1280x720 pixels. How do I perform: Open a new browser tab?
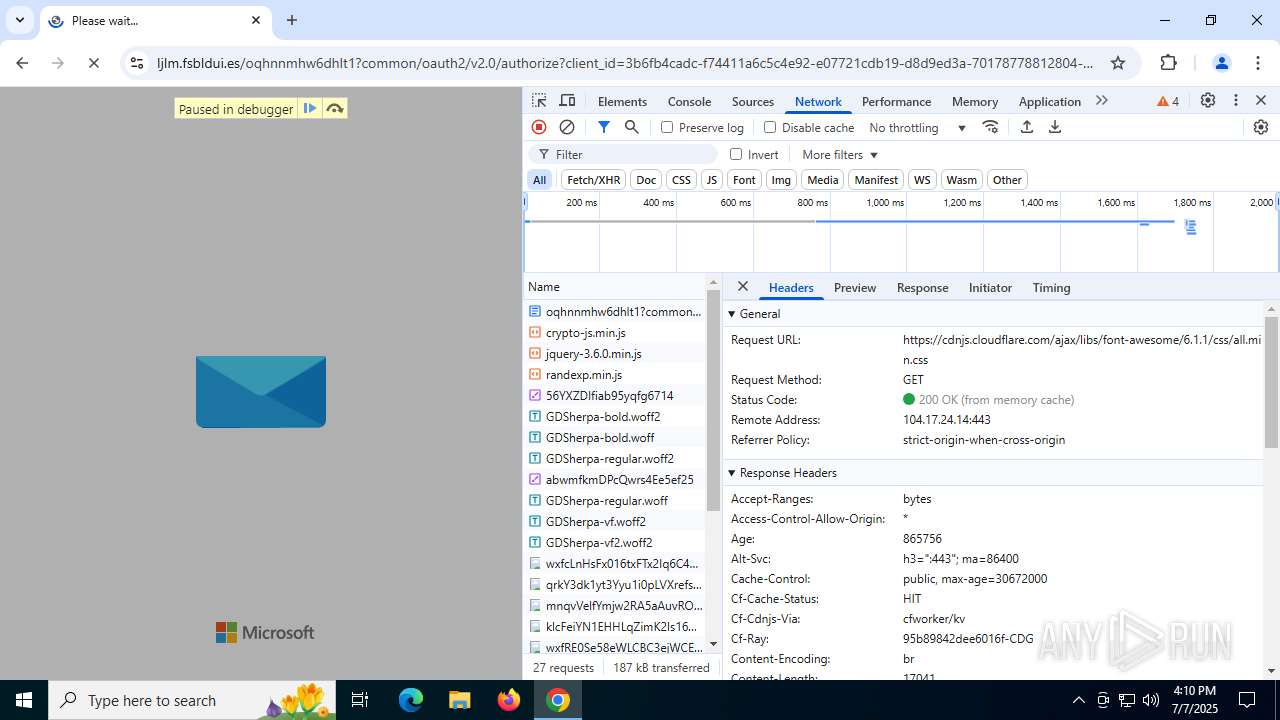point(292,20)
